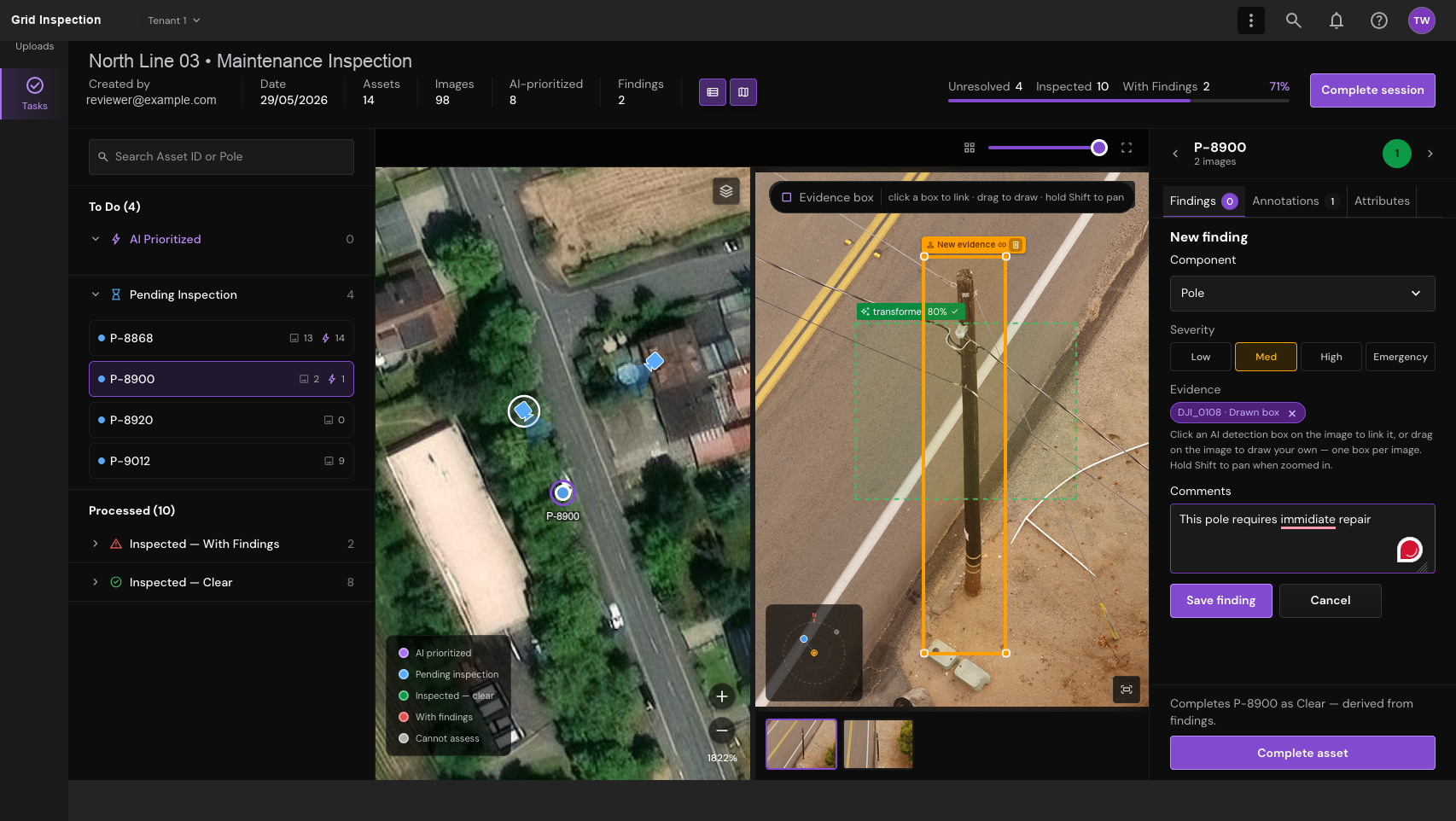
Task: Cancel the new finding
Action: (1330, 601)
